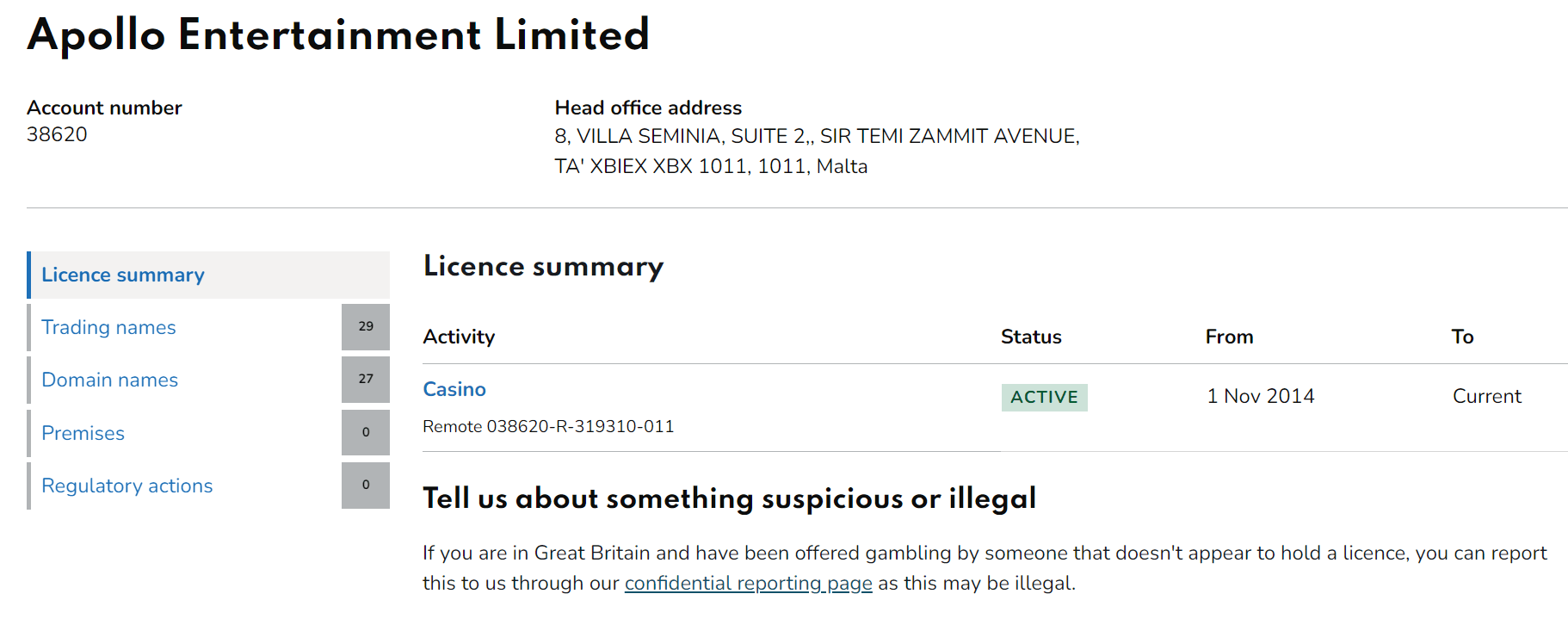Viewport: 1568px width, 631px height.
Task: Open the Casino activity link
Action: point(454,390)
